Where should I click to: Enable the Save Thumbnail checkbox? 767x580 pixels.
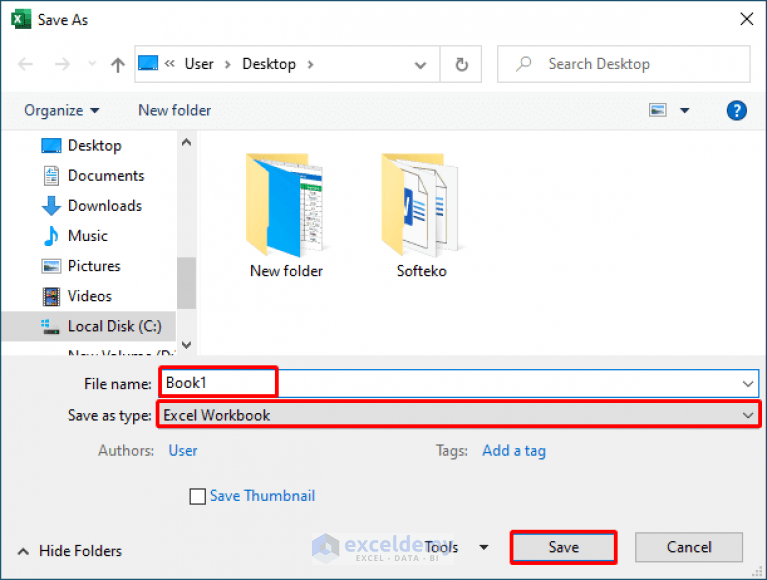[x=197, y=496]
